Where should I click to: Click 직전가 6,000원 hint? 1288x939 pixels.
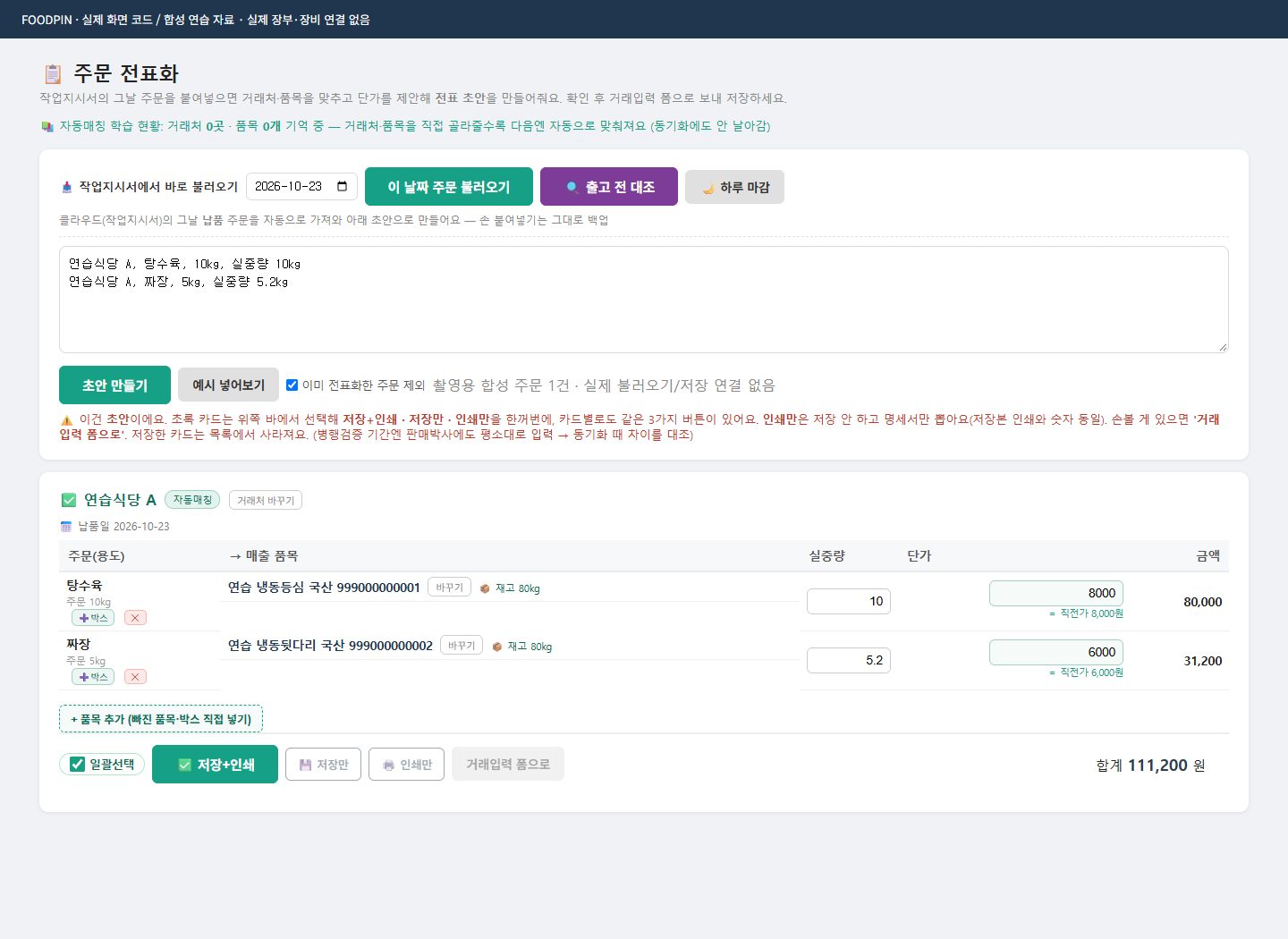pos(1086,673)
